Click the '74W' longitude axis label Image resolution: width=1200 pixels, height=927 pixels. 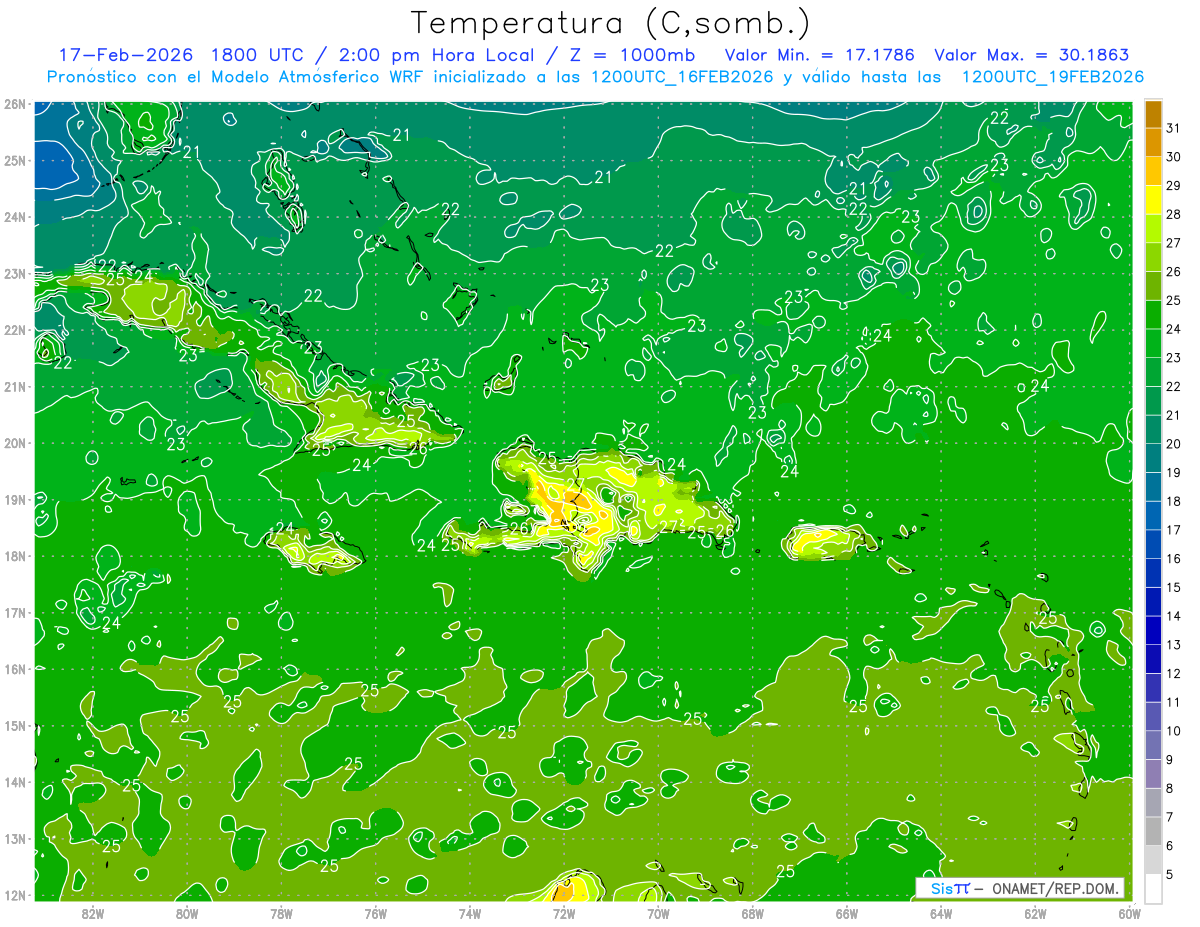(470, 912)
